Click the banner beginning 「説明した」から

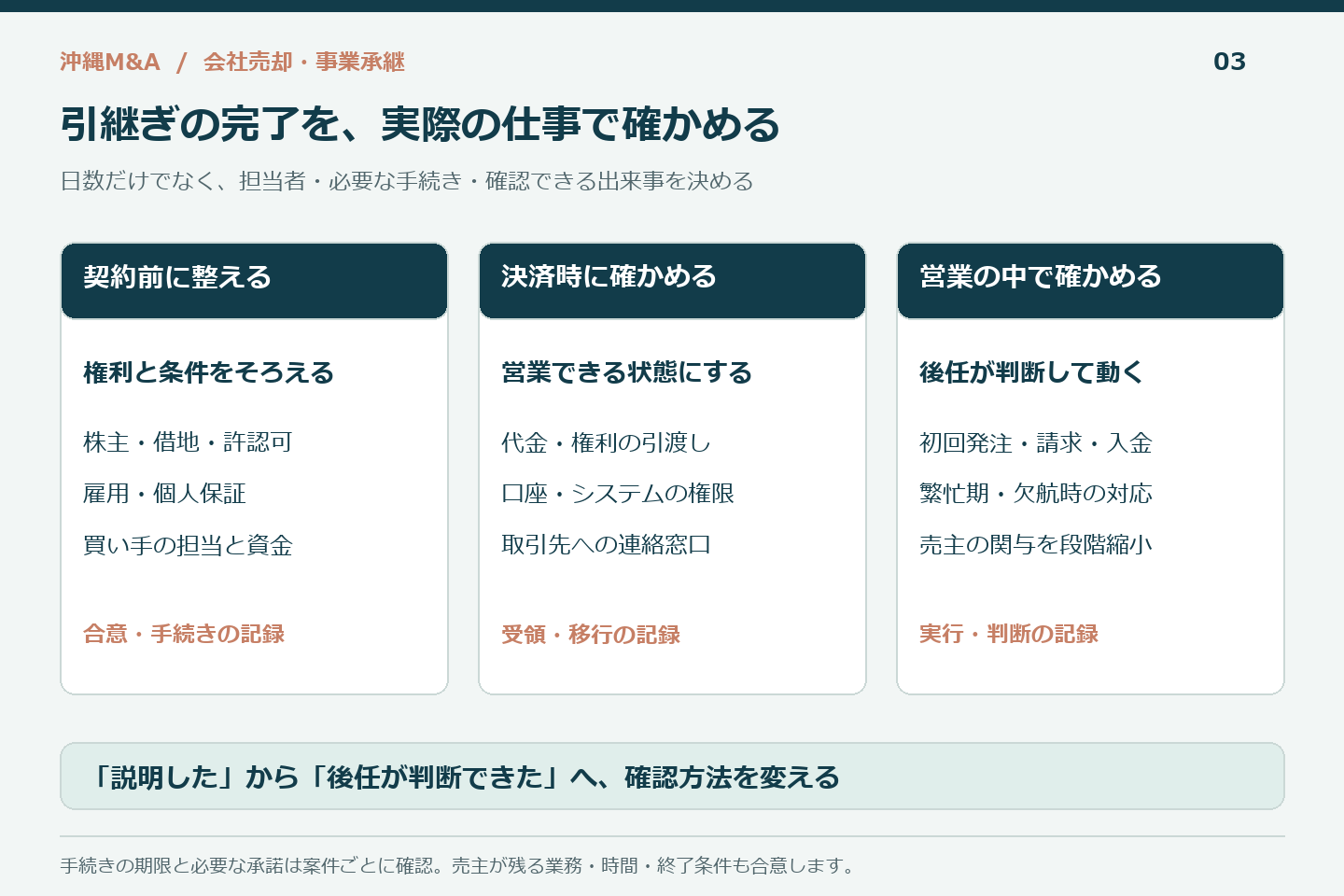pos(672,777)
